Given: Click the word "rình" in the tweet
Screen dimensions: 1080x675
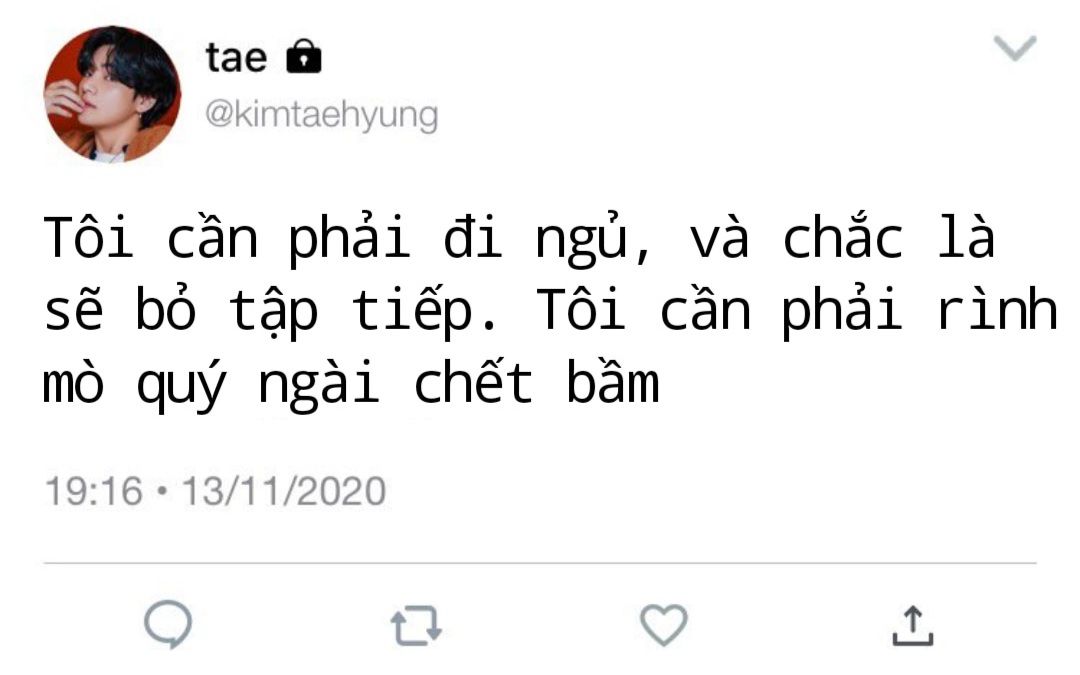Looking at the screenshot, I should click(997, 309).
